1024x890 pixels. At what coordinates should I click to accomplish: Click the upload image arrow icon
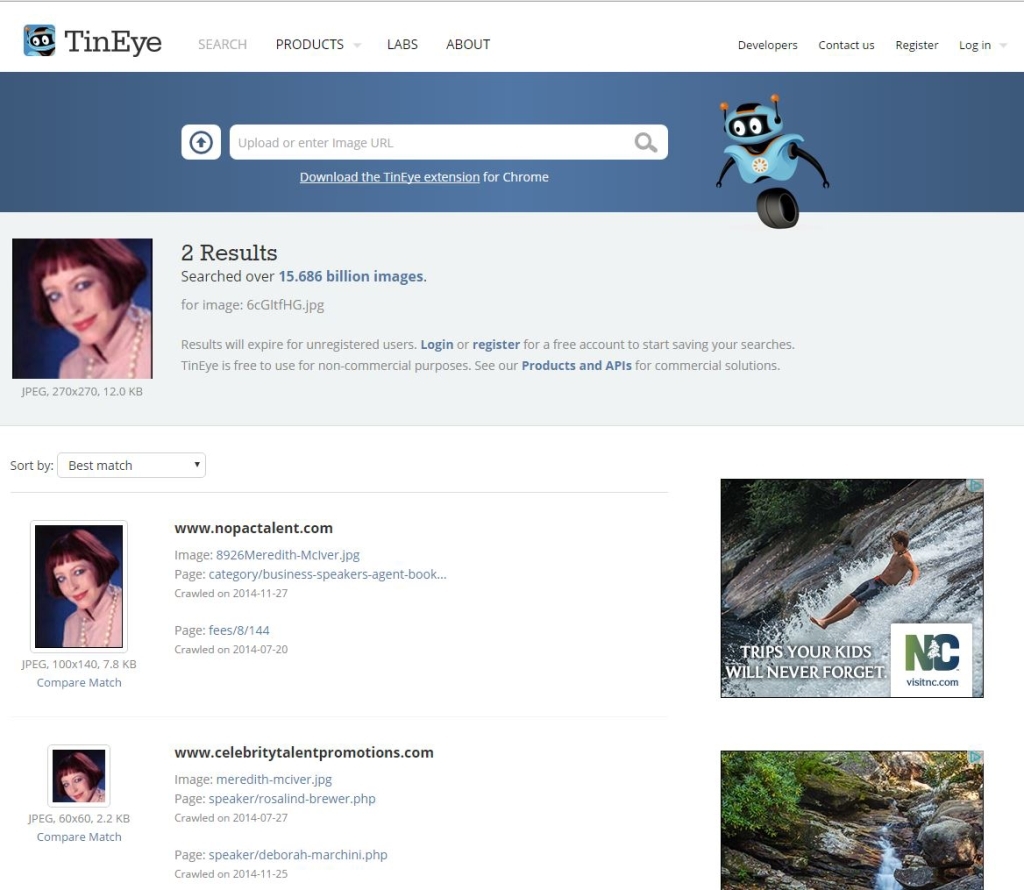tap(200, 141)
